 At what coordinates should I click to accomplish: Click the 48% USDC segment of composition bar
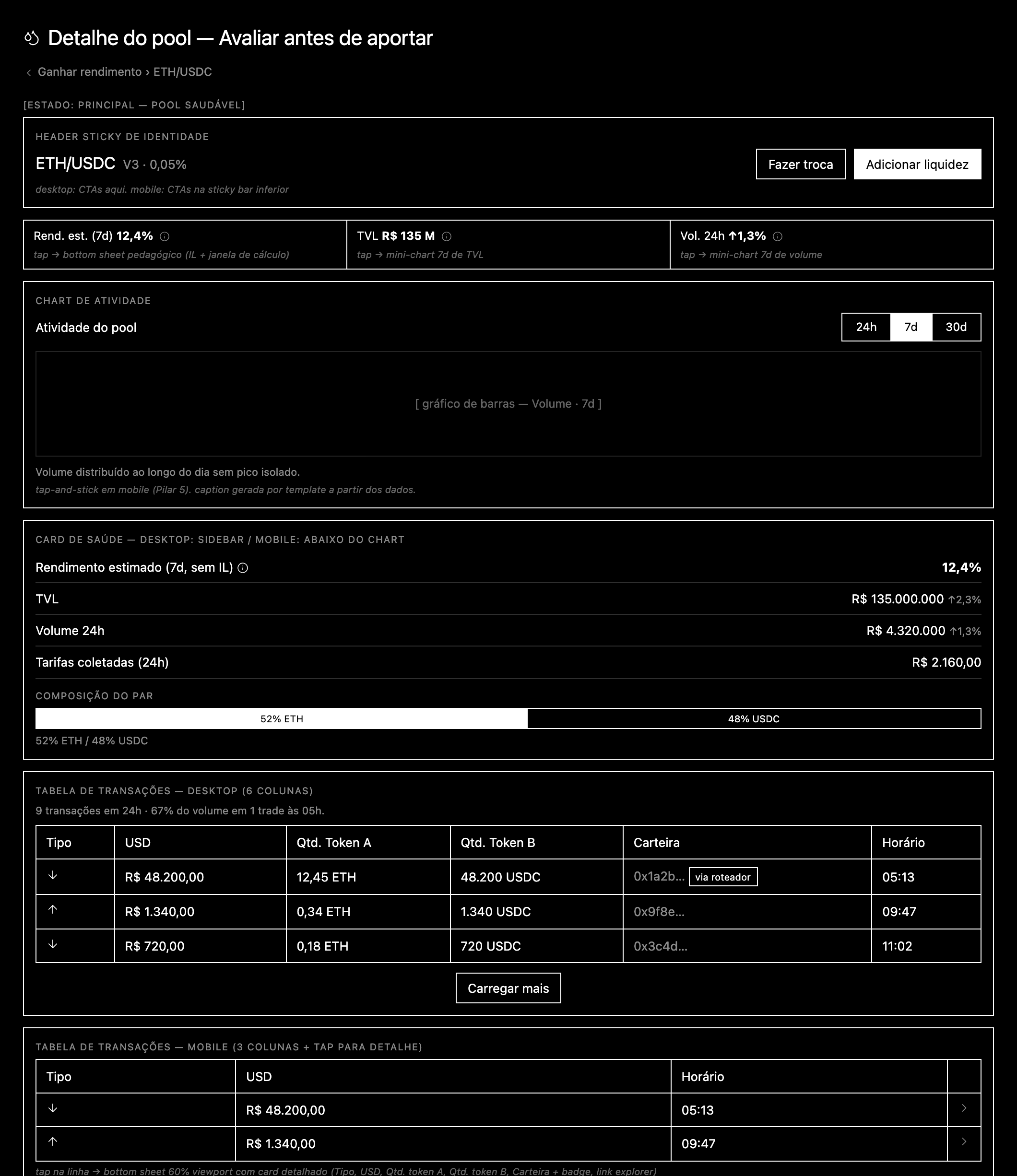[754, 718]
